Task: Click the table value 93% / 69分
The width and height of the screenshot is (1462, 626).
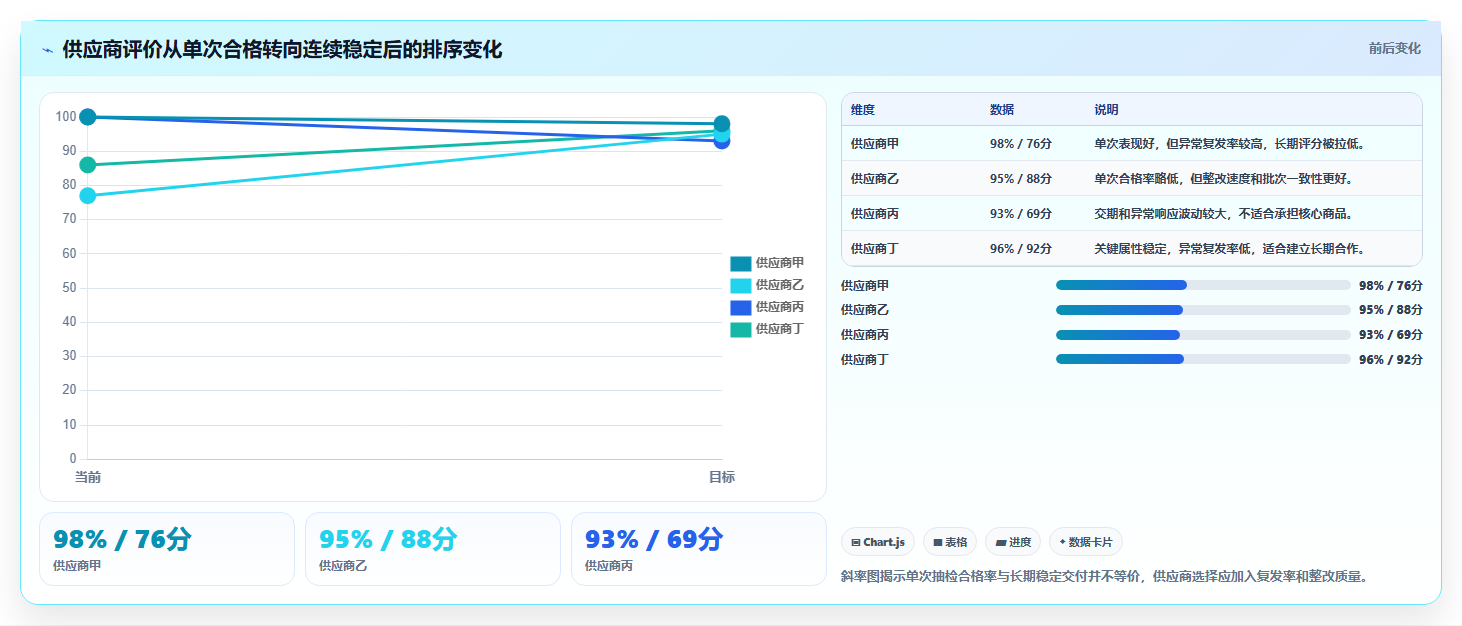Action: (x=1021, y=214)
